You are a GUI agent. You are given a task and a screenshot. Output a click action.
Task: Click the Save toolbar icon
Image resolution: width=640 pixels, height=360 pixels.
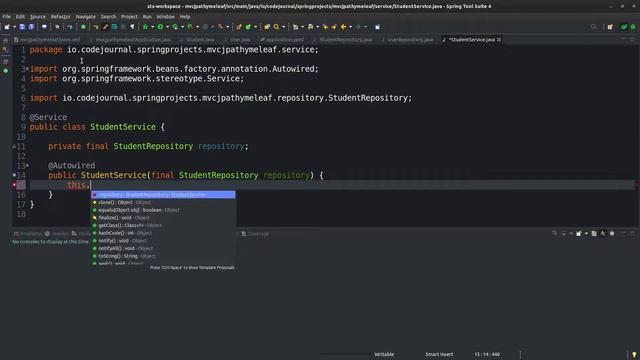pos(22,27)
